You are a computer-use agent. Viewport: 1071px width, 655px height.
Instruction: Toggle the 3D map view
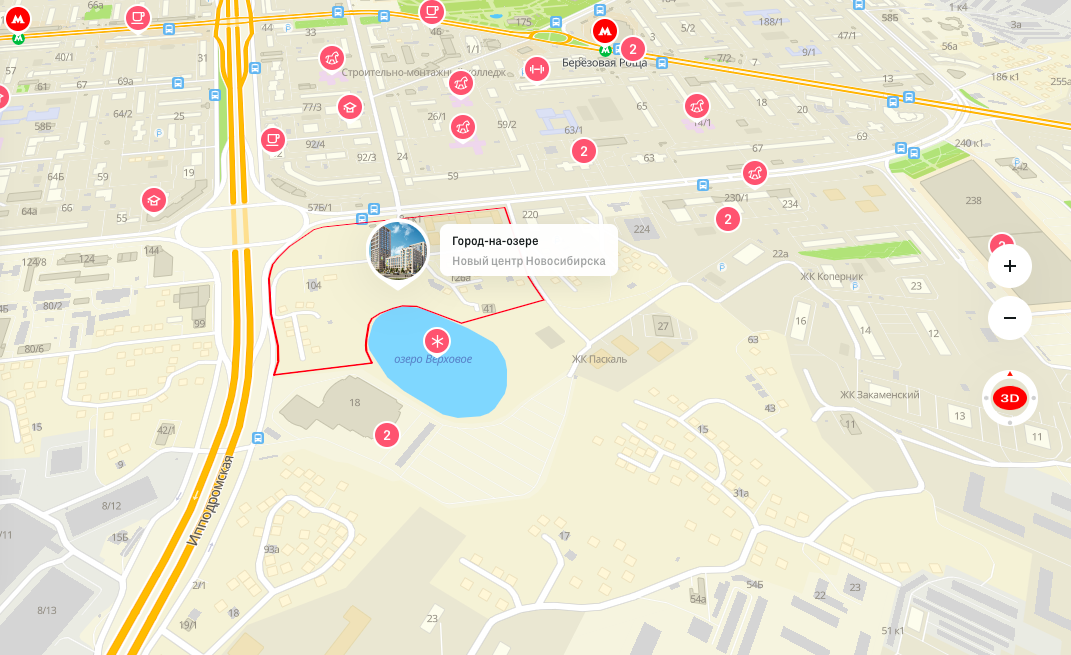(x=1010, y=398)
